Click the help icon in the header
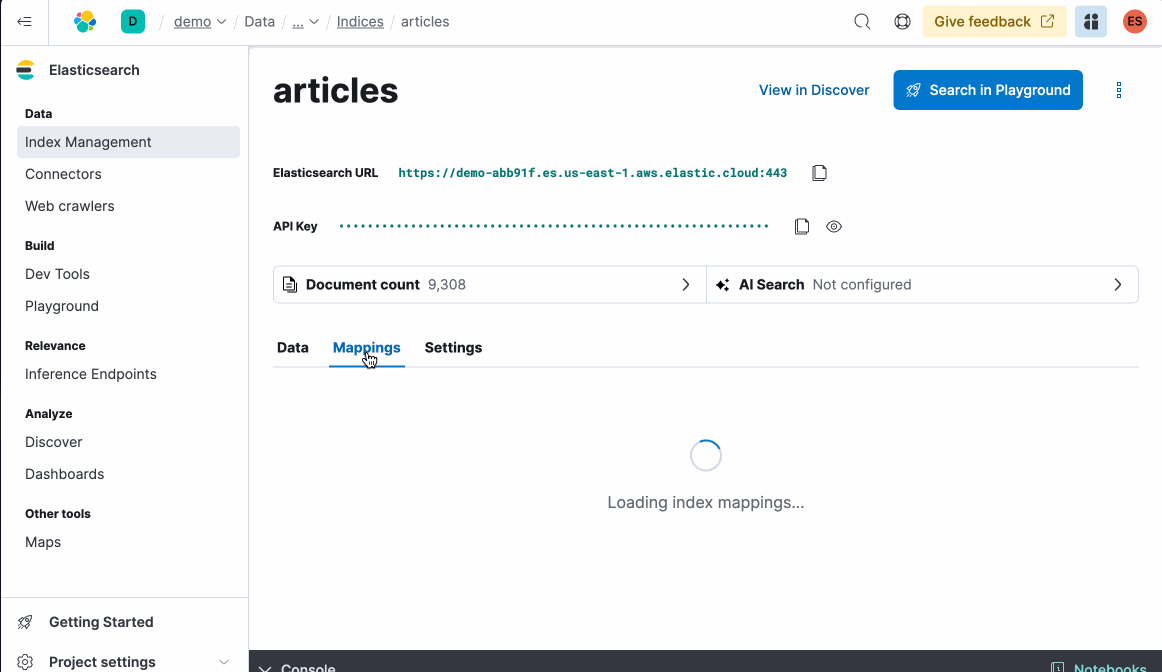1162x672 pixels. point(901,21)
